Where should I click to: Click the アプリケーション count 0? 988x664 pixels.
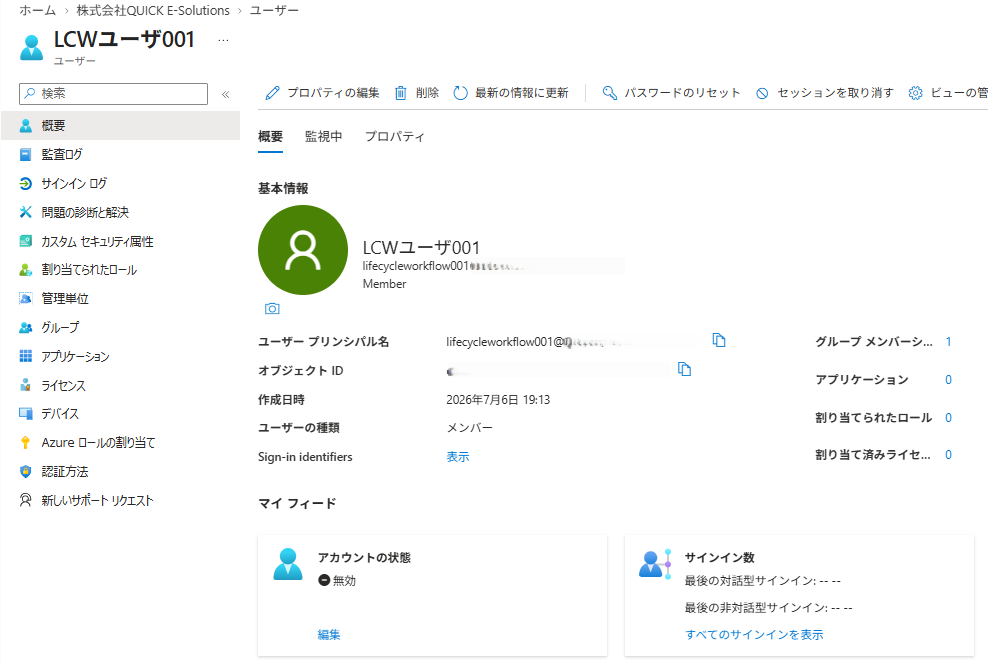948,379
